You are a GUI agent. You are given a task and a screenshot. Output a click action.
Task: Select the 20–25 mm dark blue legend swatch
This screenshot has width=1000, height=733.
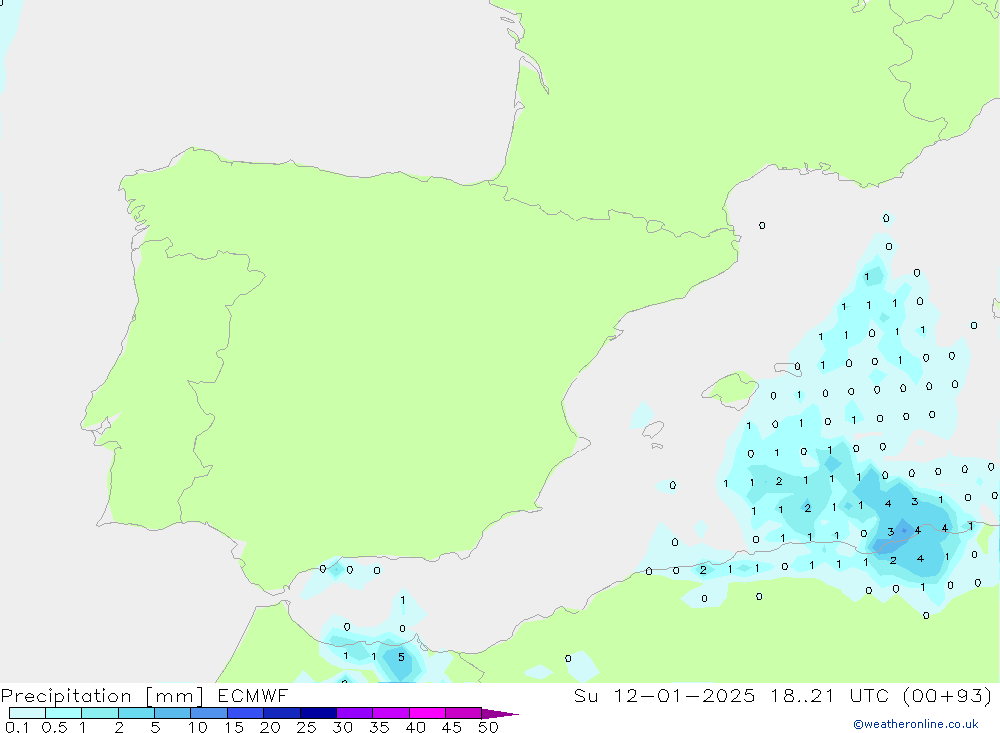282,713
